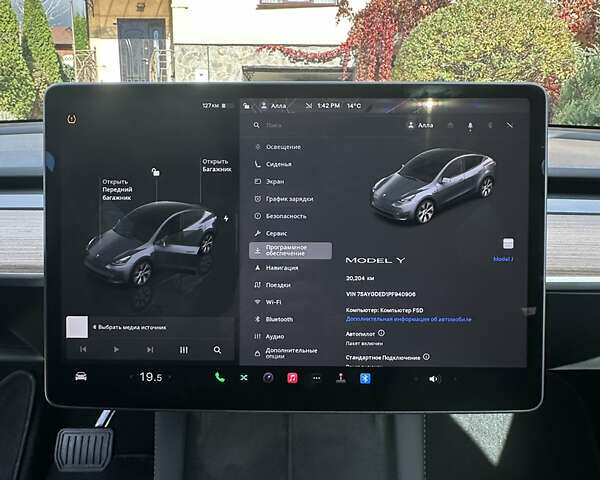The image size is (600, 480).
Task: Lower cabin temperature with left arrow
Action: click(x=131, y=377)
